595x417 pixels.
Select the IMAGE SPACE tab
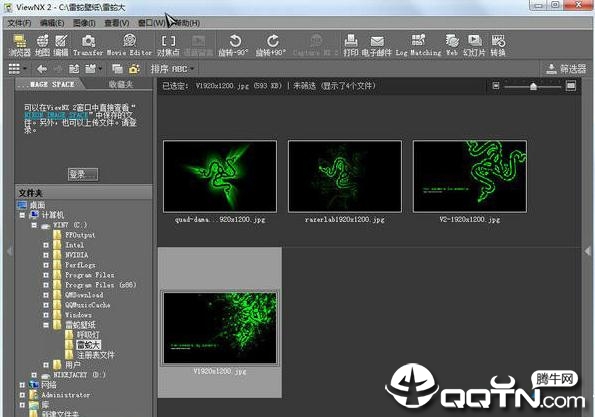49,84
